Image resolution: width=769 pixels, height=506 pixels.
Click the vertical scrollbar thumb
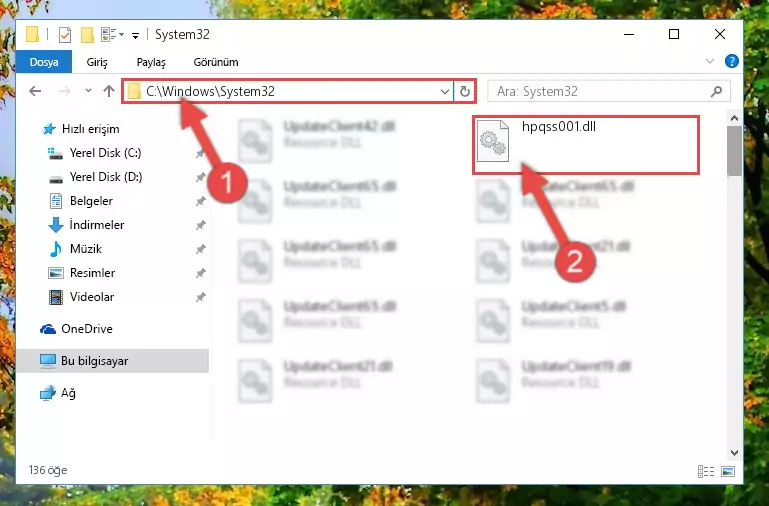point(734,151)
